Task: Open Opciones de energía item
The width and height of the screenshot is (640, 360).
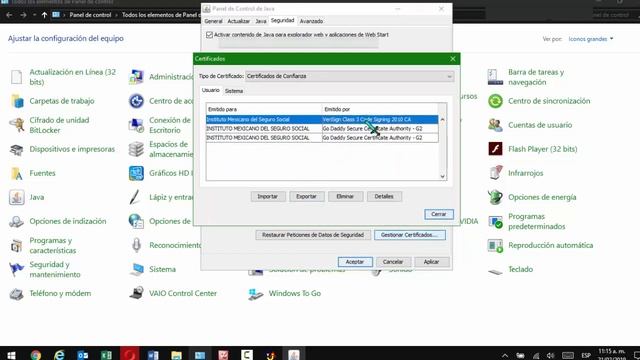Action: click(x=532, y=197)
